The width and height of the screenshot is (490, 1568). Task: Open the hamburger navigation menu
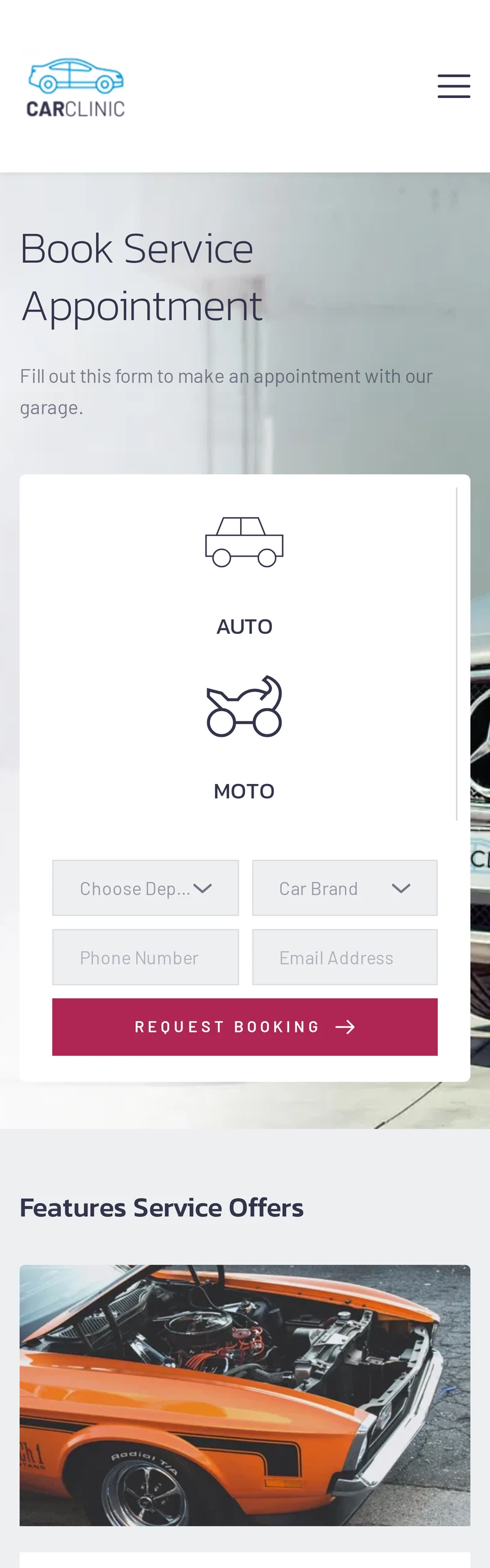(x=454, y=86)
